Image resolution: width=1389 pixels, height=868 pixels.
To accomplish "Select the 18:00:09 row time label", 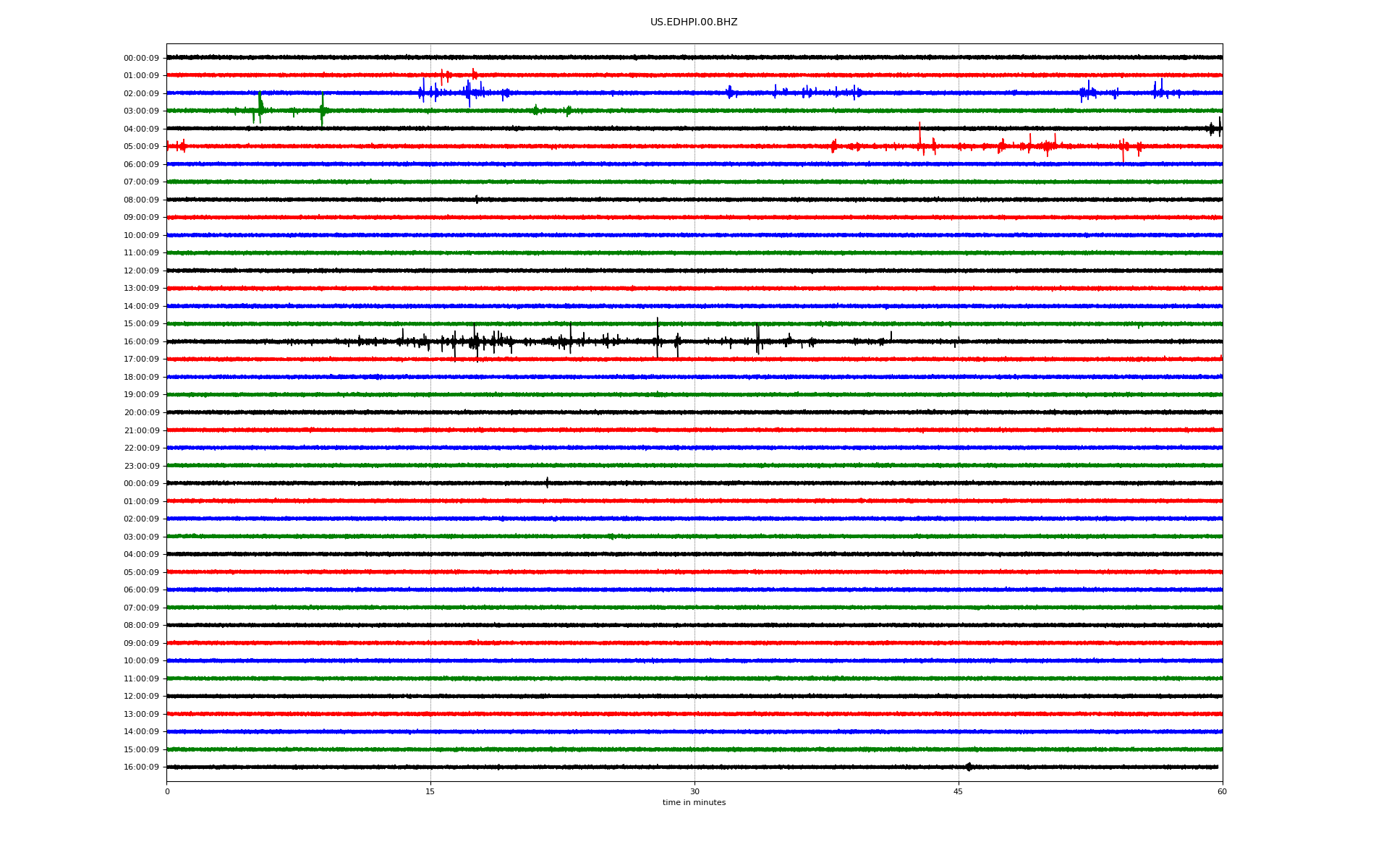I will (141, 377).
